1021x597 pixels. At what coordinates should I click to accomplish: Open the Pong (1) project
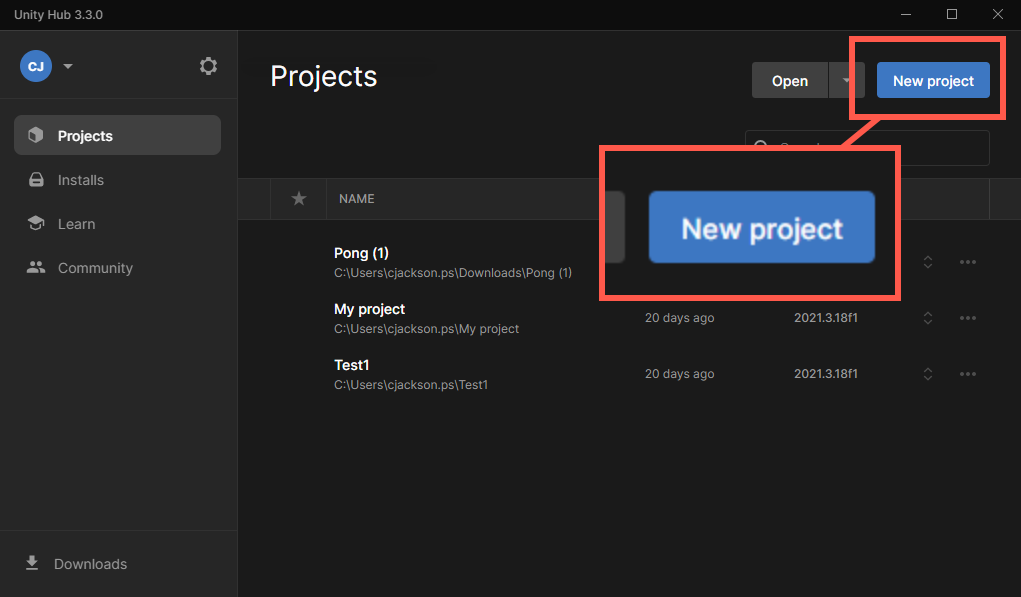tap(361, 253)
